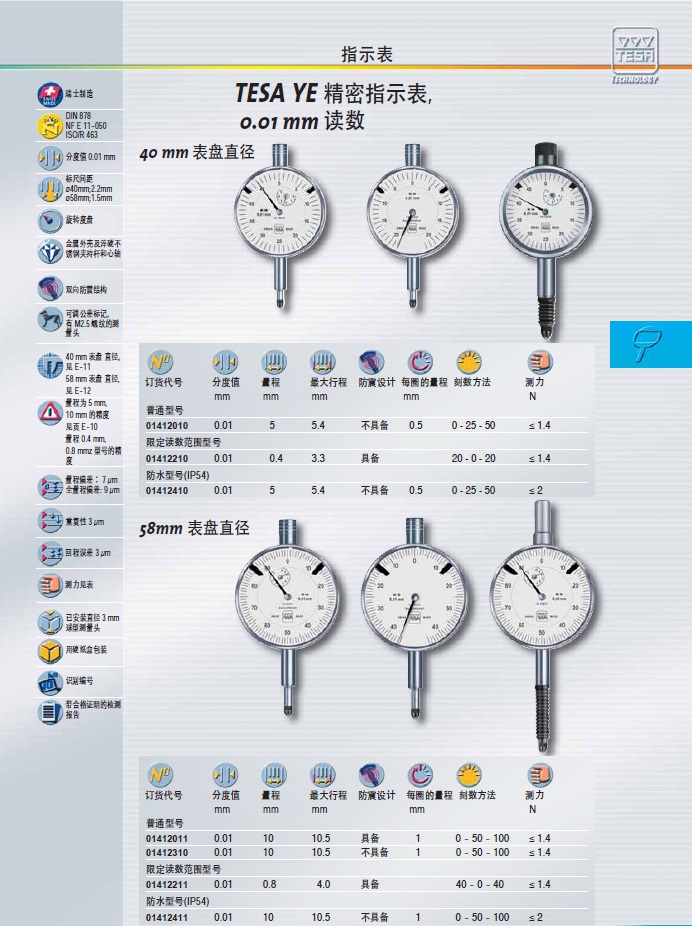This screenshot has height=926, width=692.
Task: Click order code 01412410
Action: [x=167, y=491]
